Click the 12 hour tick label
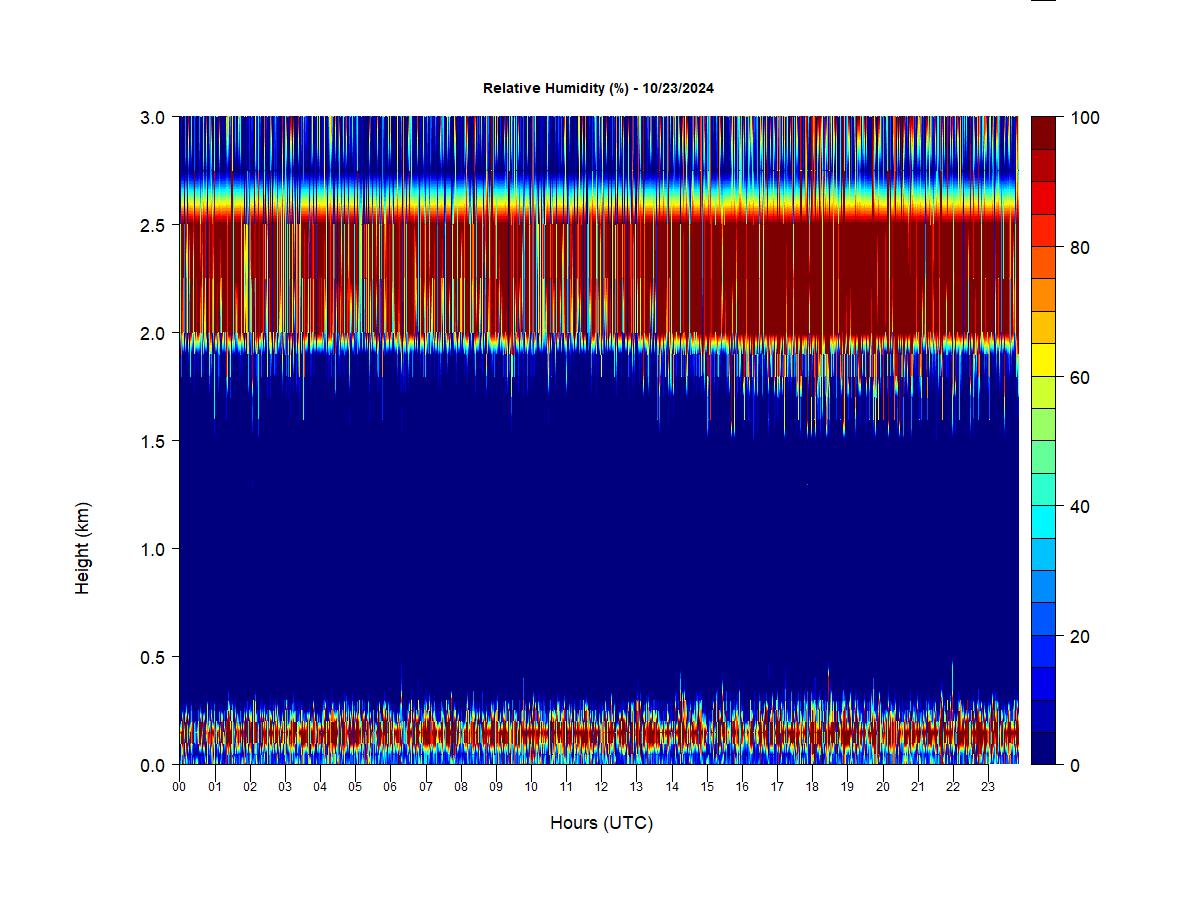This screenshot has width=1200, height=900. [x=601, y=787]
